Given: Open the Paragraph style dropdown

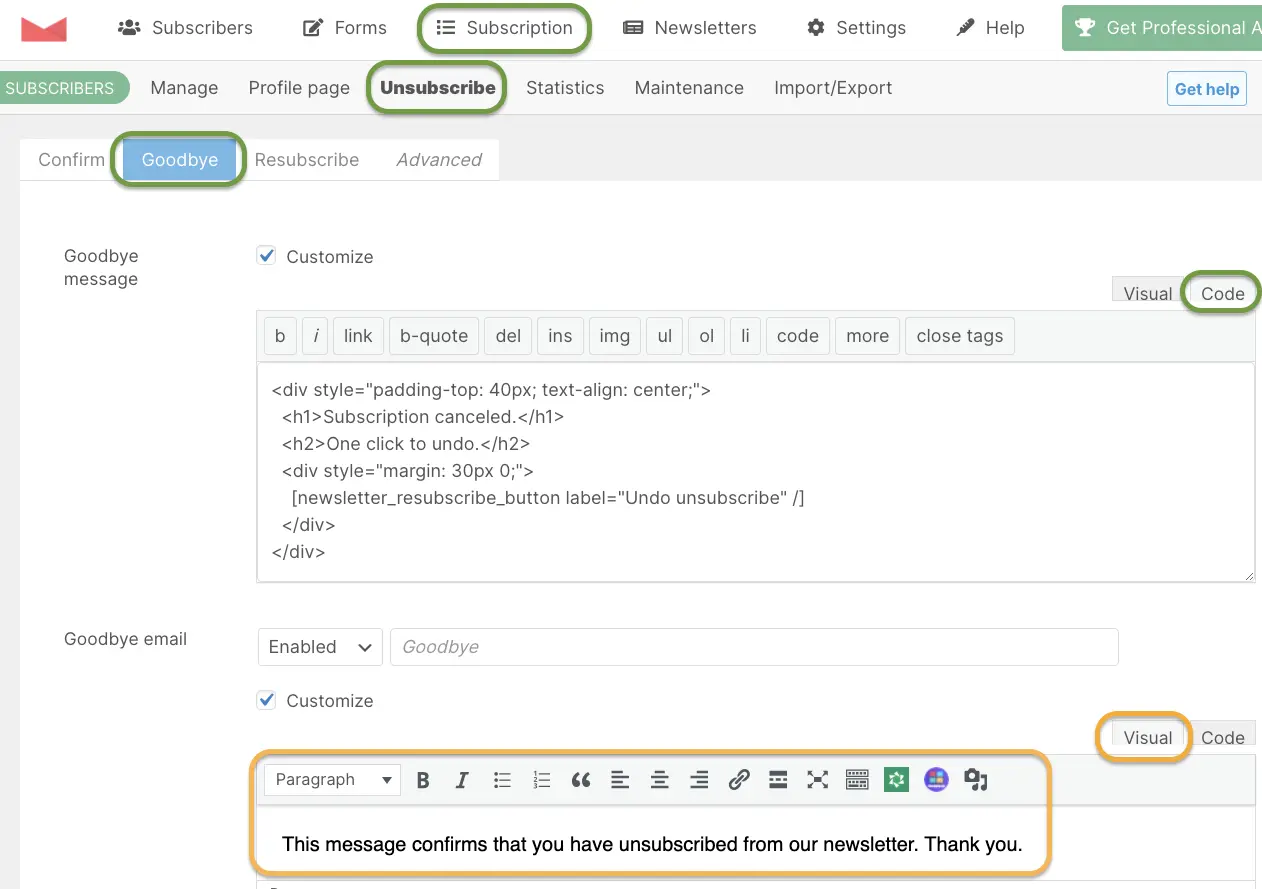Looking at the screenshot, I should click(331, 779).
